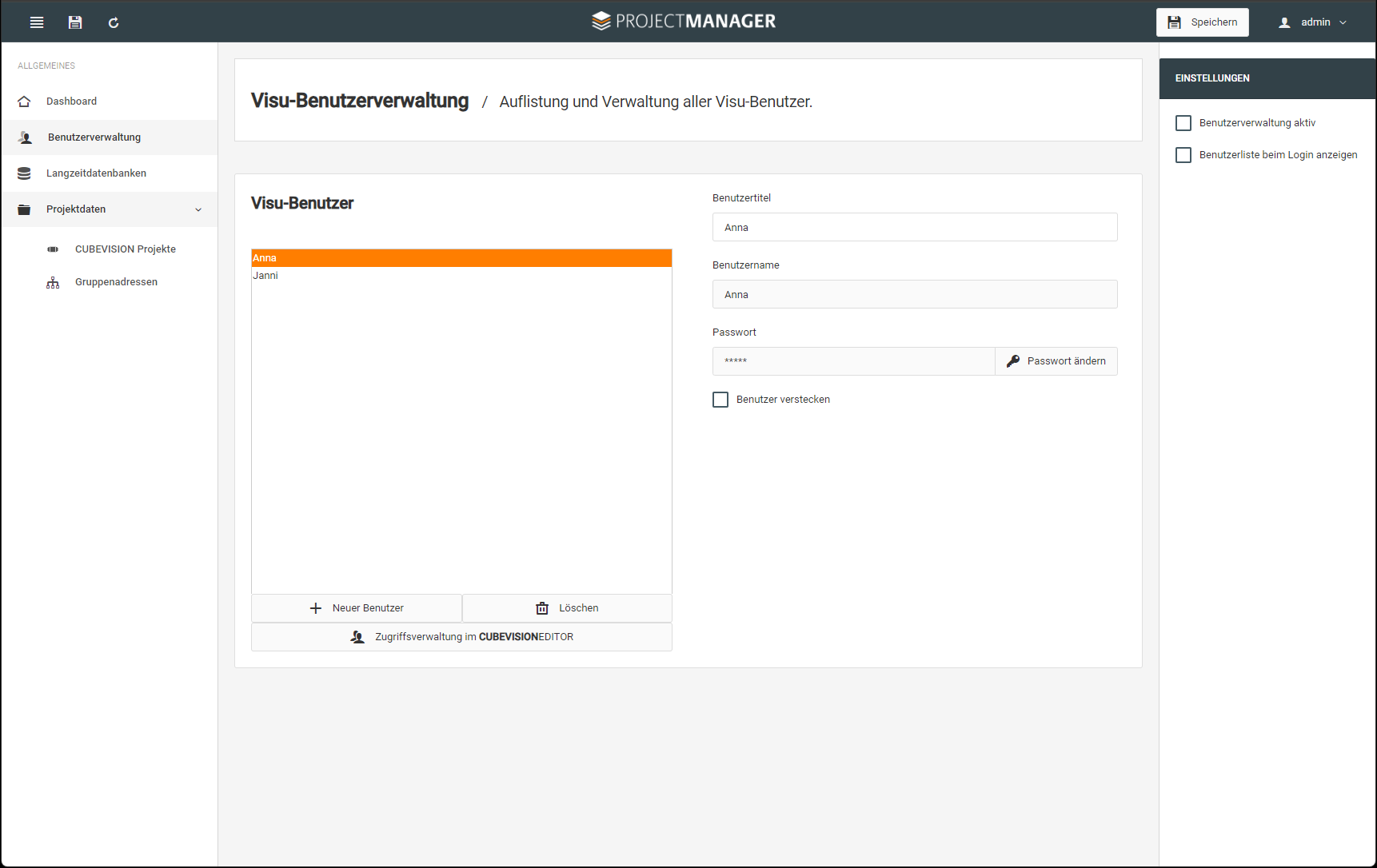Select Projektdaten sidebar entry

pos(110,209)
